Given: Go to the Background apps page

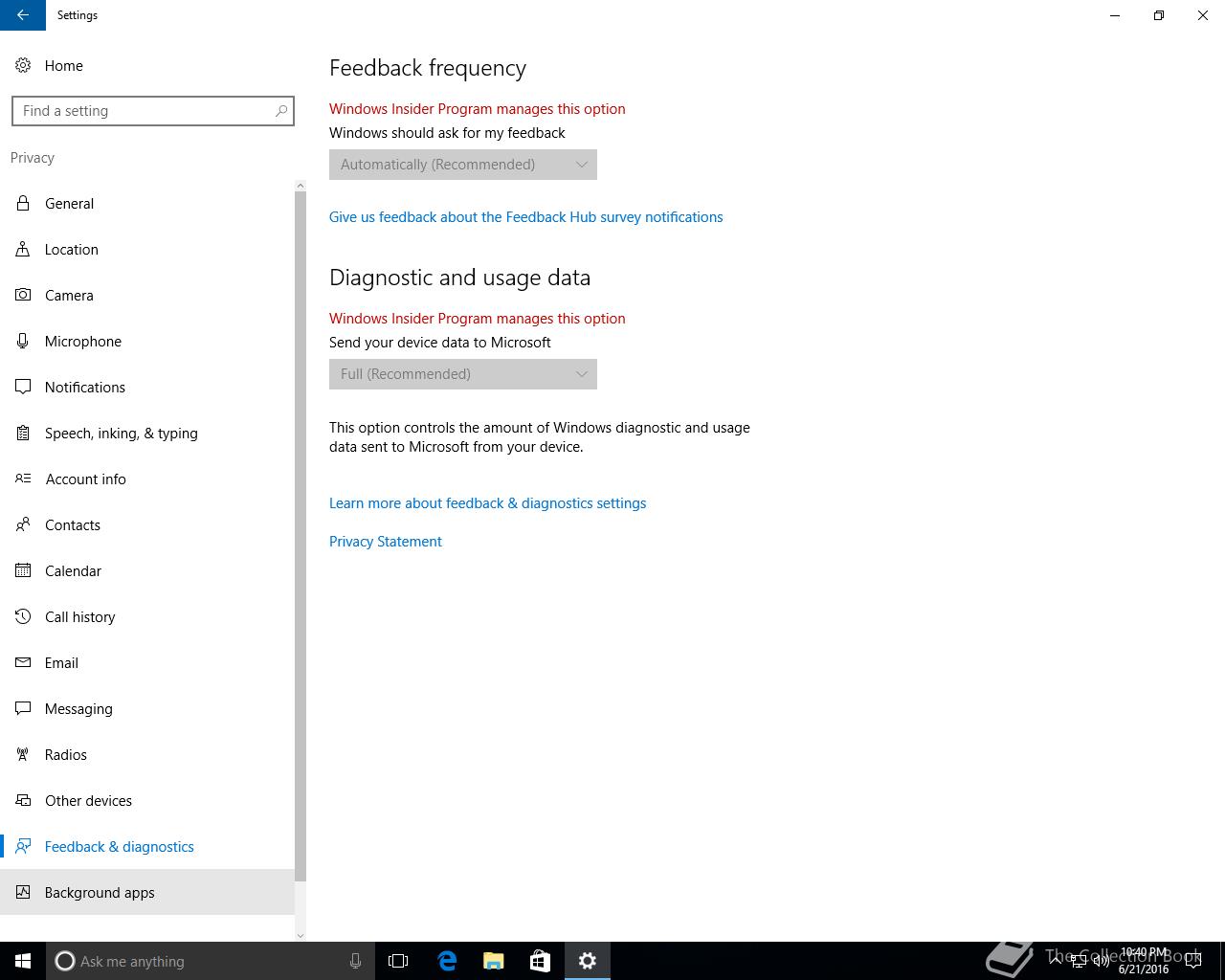Looking at the screenshot, I should (x=147, y=892).
